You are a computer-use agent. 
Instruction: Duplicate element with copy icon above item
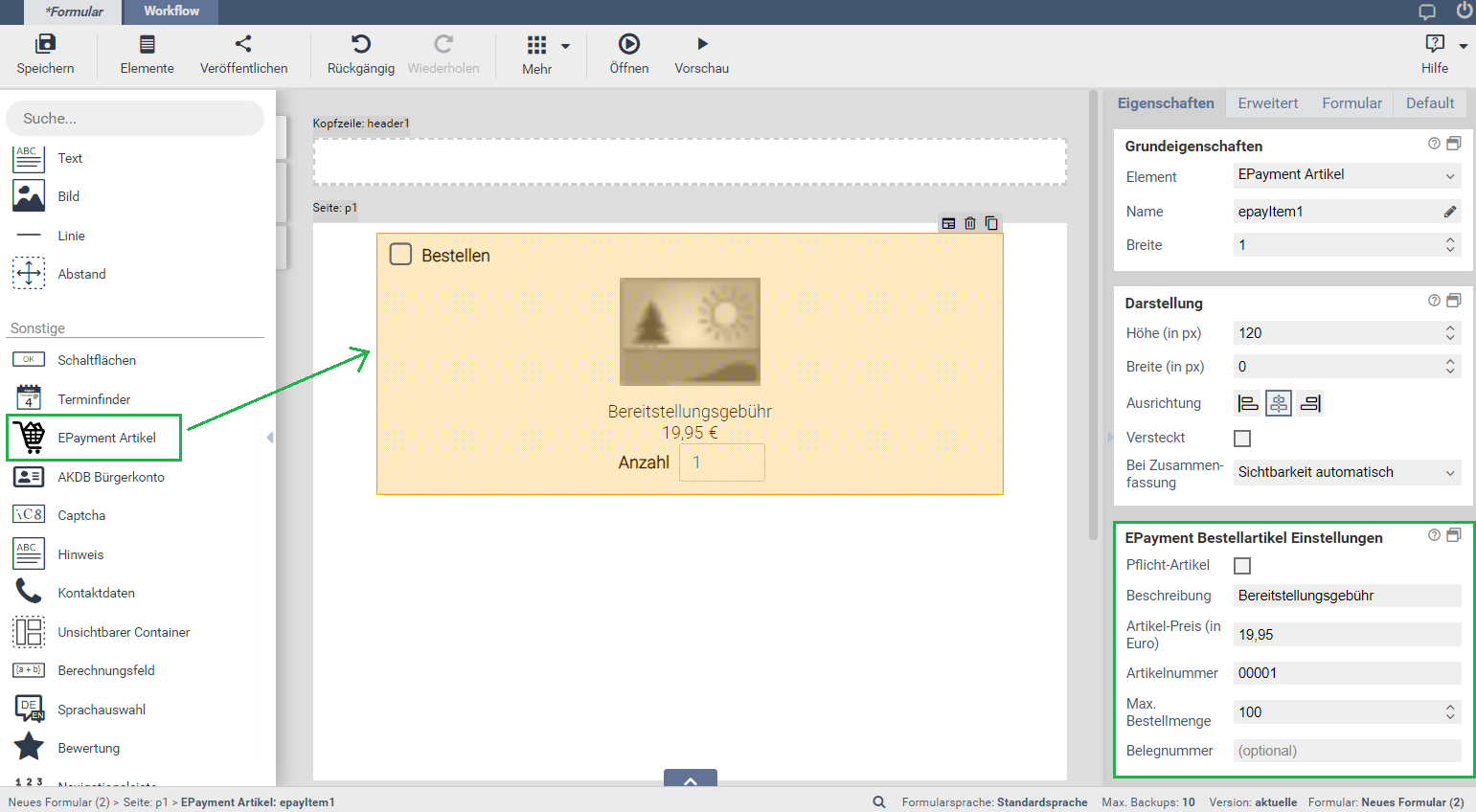click(991, 223)
